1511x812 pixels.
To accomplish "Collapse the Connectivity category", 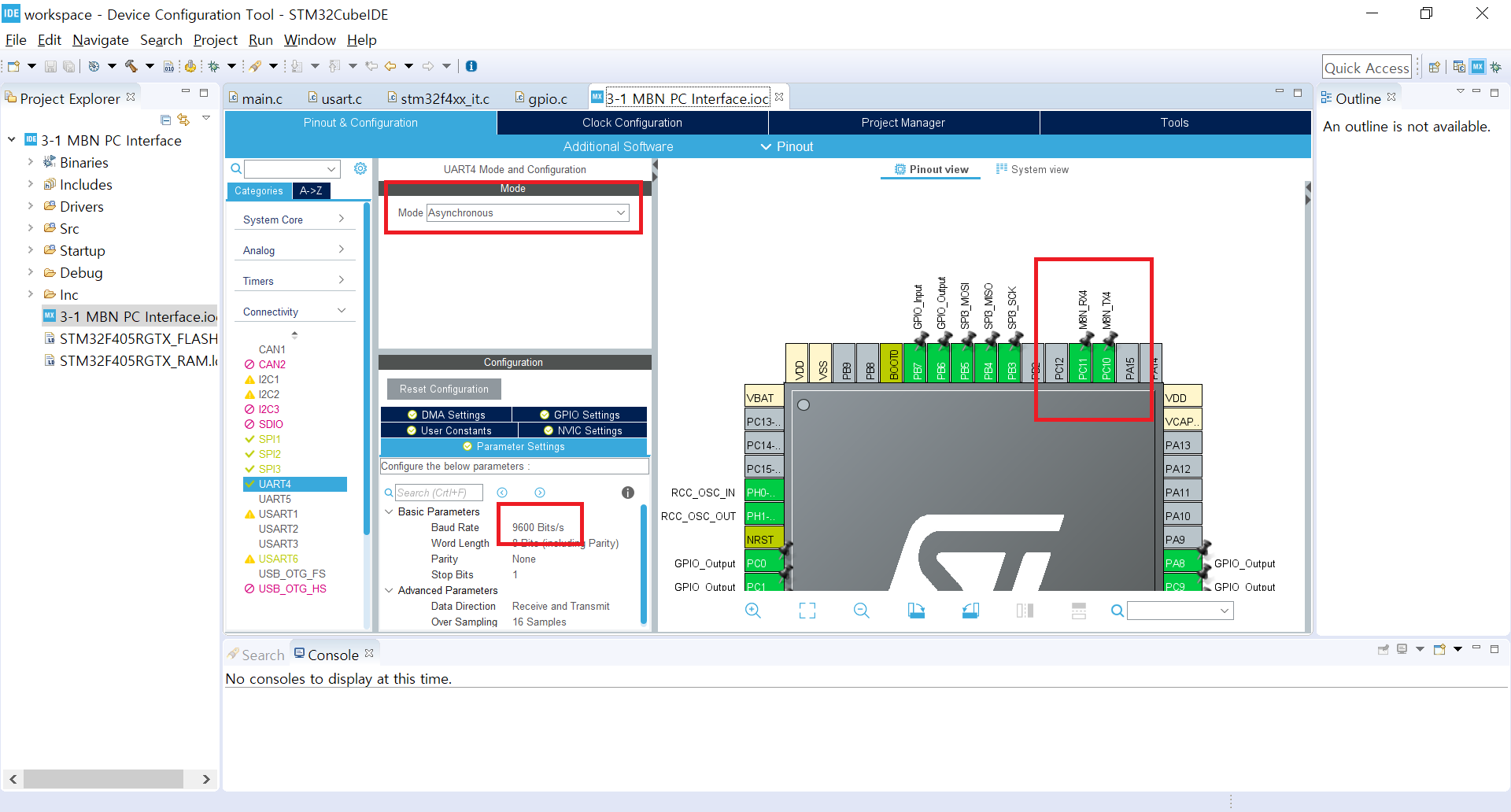I will pyautogui.click(x=295, y=312).
